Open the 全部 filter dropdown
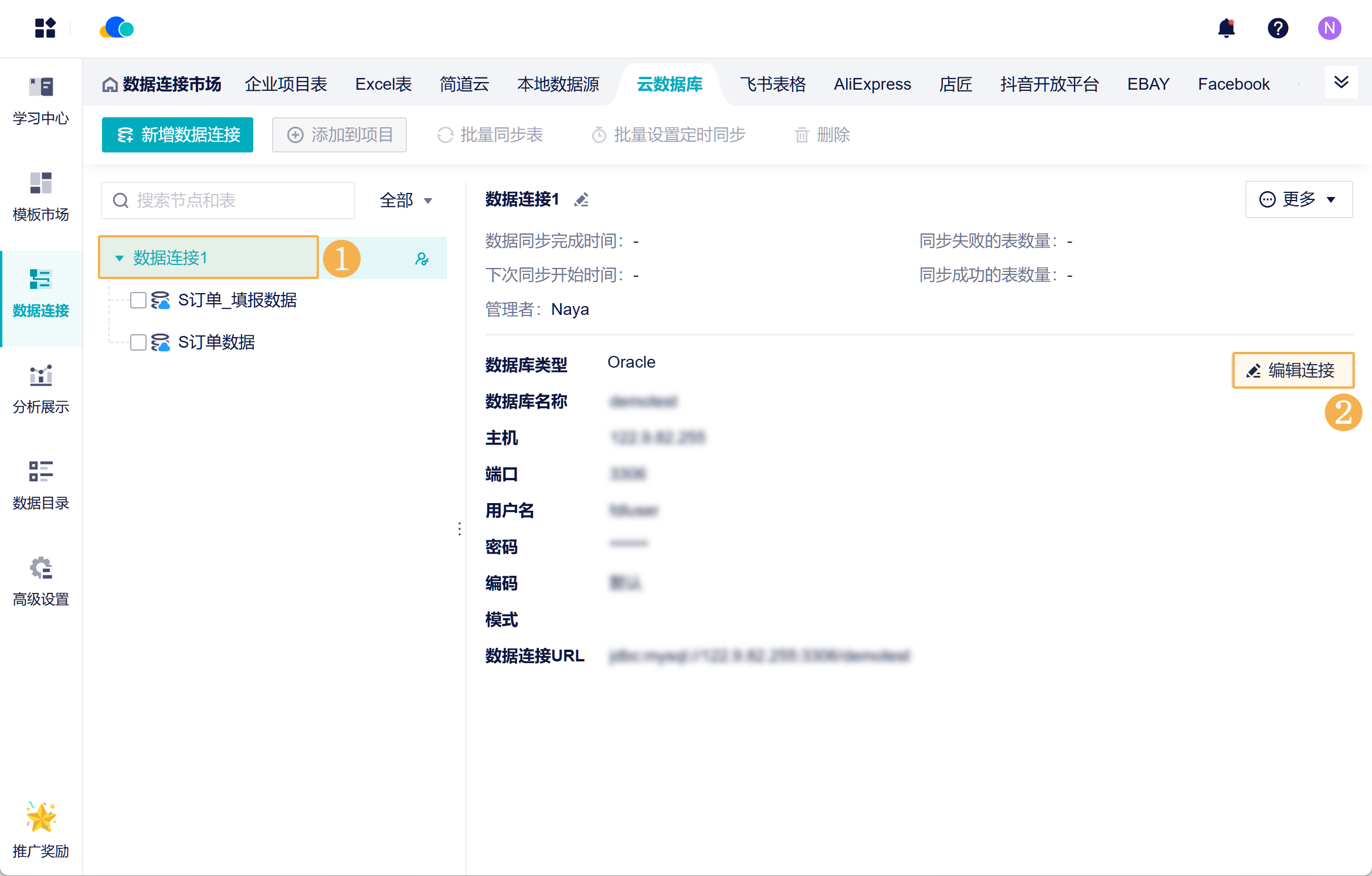This screenshot has height=876, width=1372. (406, 201)
